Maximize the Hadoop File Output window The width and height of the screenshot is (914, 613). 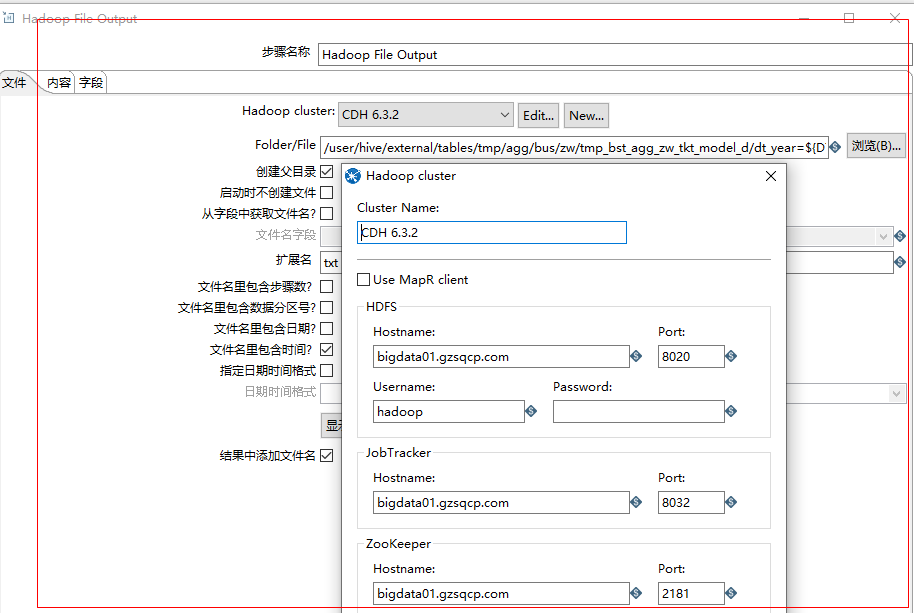(x=849, y=18)
